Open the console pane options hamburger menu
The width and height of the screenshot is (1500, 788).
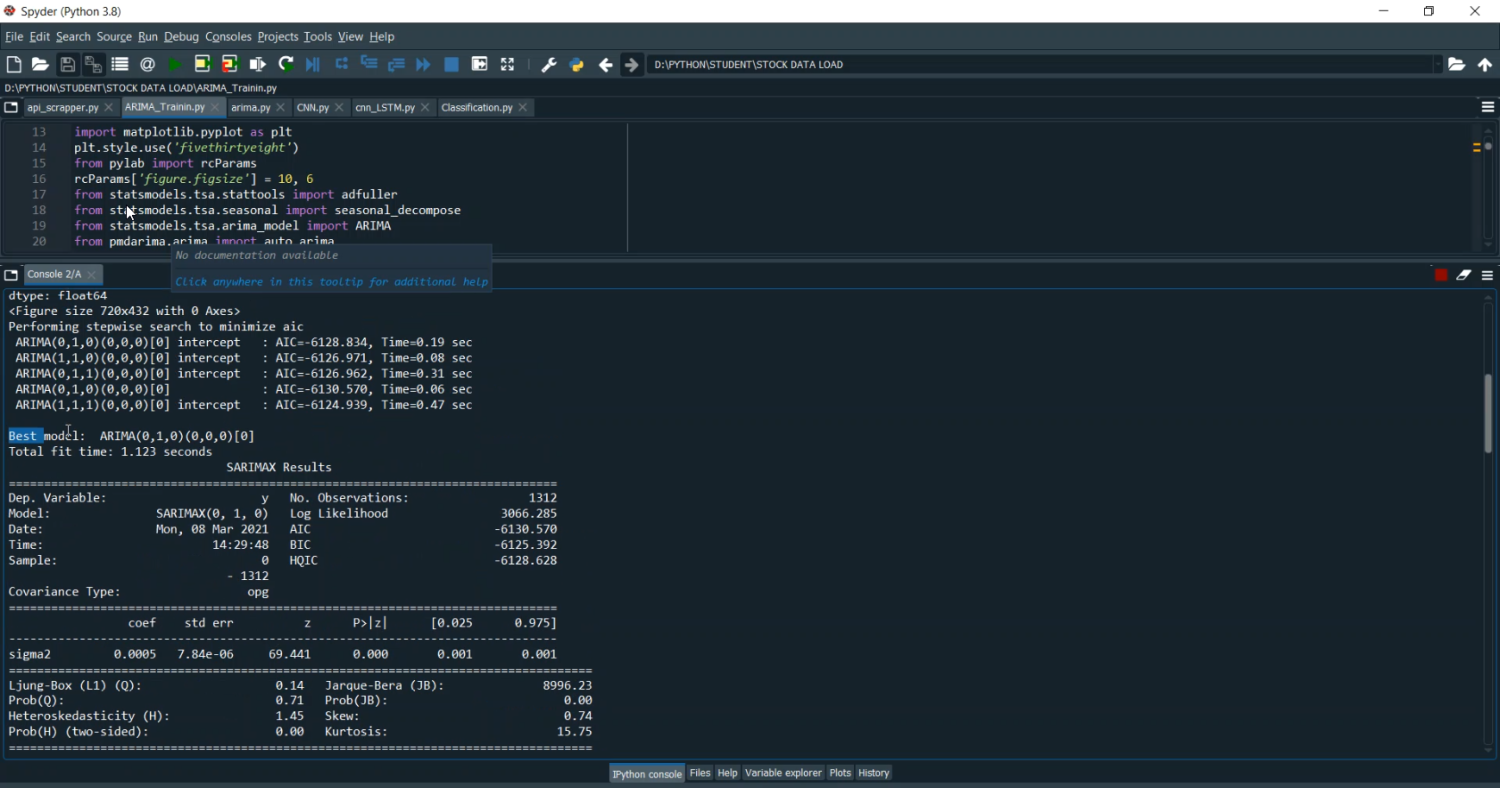(1487, 274)
